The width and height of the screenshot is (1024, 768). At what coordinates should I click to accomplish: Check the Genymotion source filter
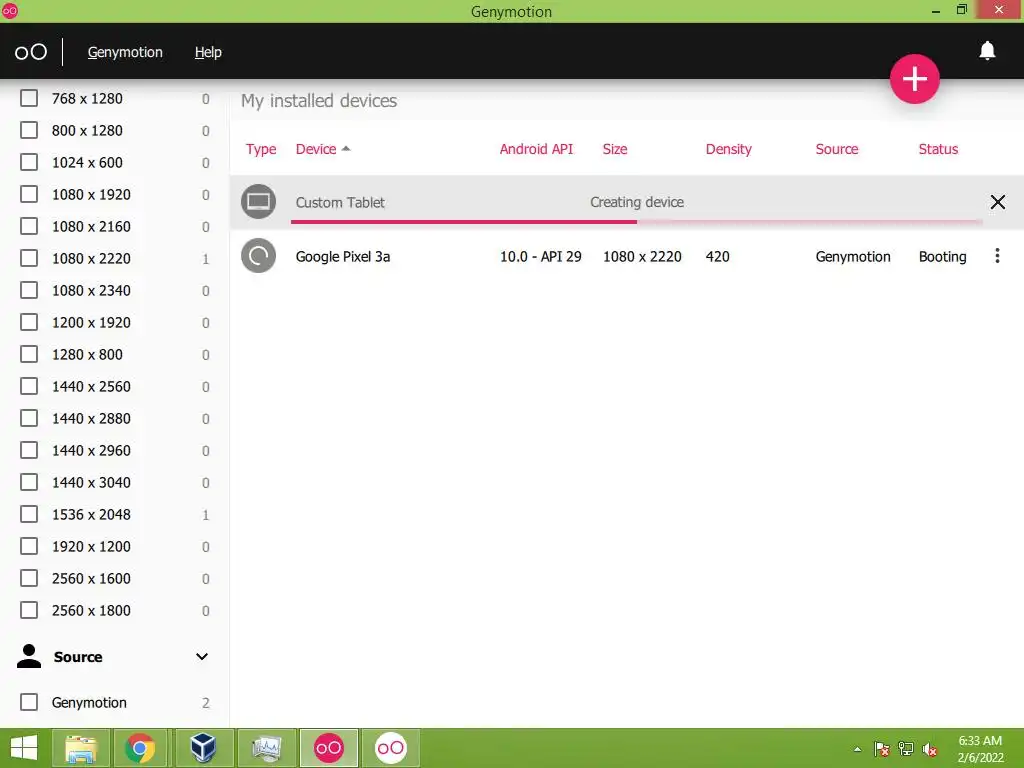tap(29, 702)
